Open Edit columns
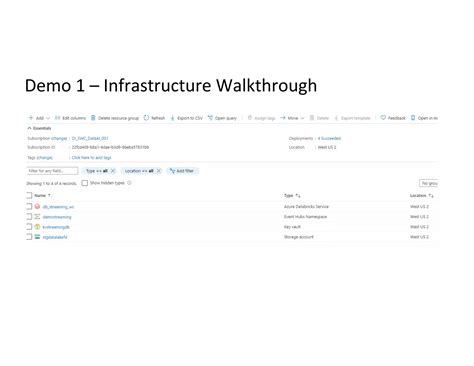Viewport: 474px width, 366px height. click(70, 118)
